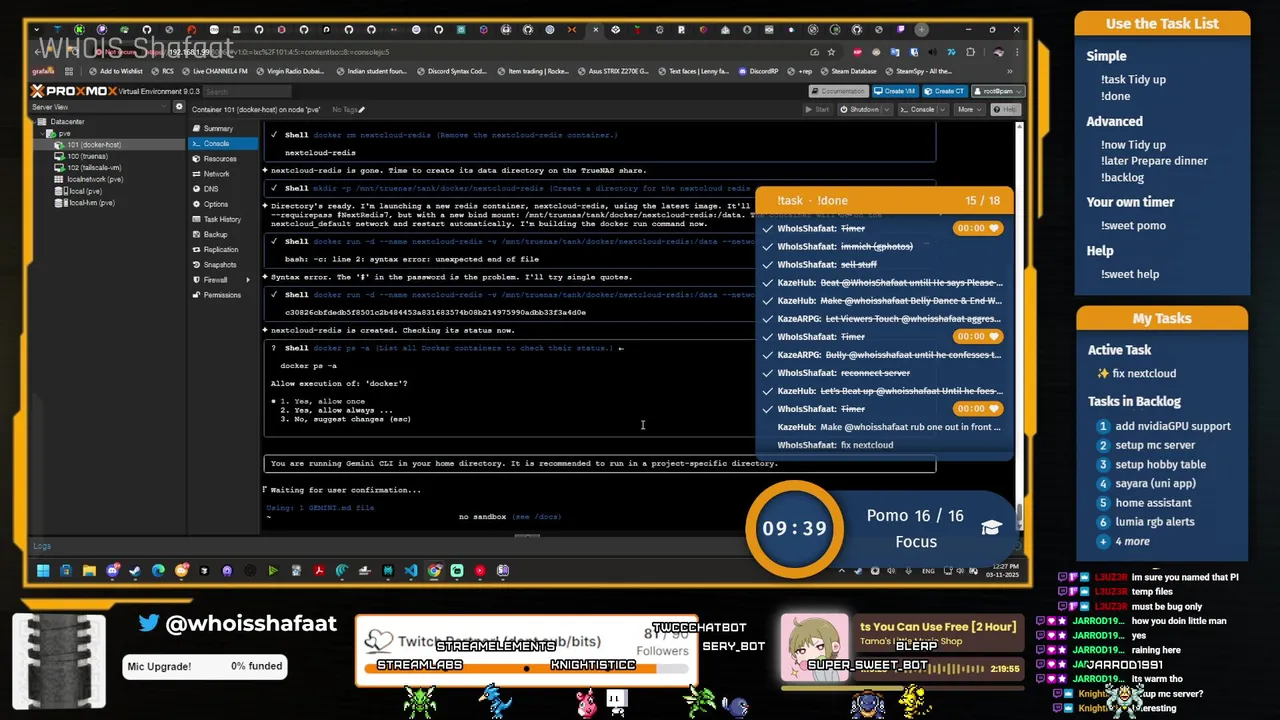Select local-lvm (pve) storage

pos(90,202)
